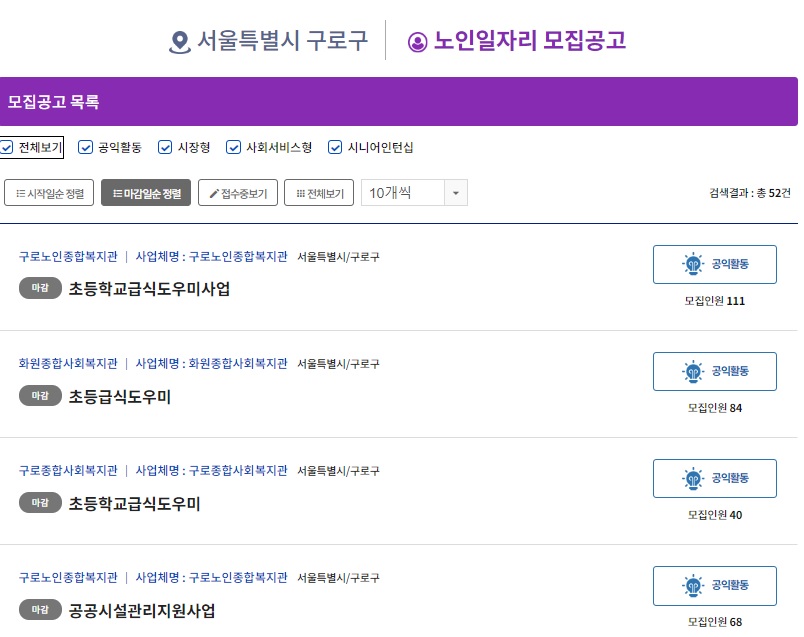Click the 검색결과 : 총 52건 text

tap(750, 193)
